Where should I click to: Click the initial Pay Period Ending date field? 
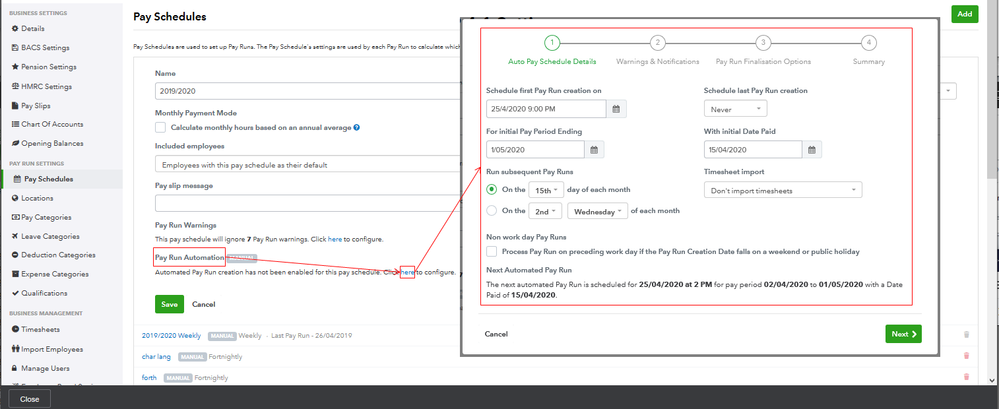tap(535, 150)
